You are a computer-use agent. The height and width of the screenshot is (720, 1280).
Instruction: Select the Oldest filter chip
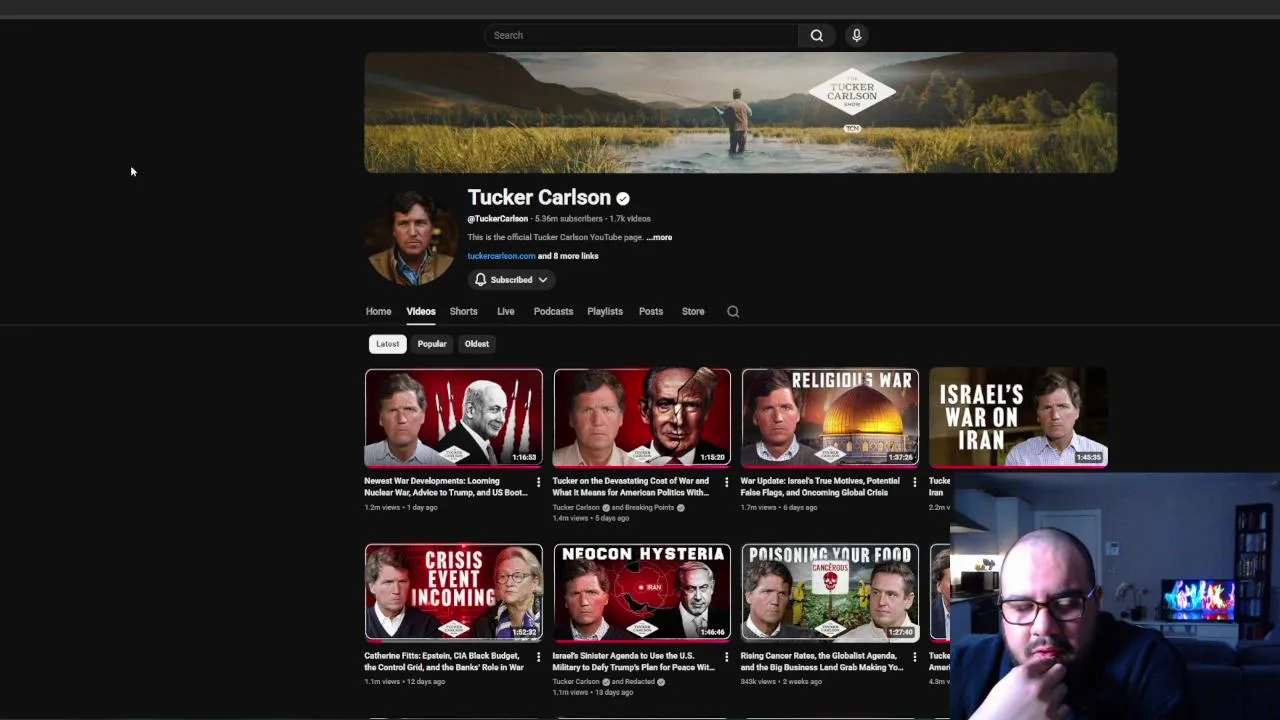[x=477, y=344]
